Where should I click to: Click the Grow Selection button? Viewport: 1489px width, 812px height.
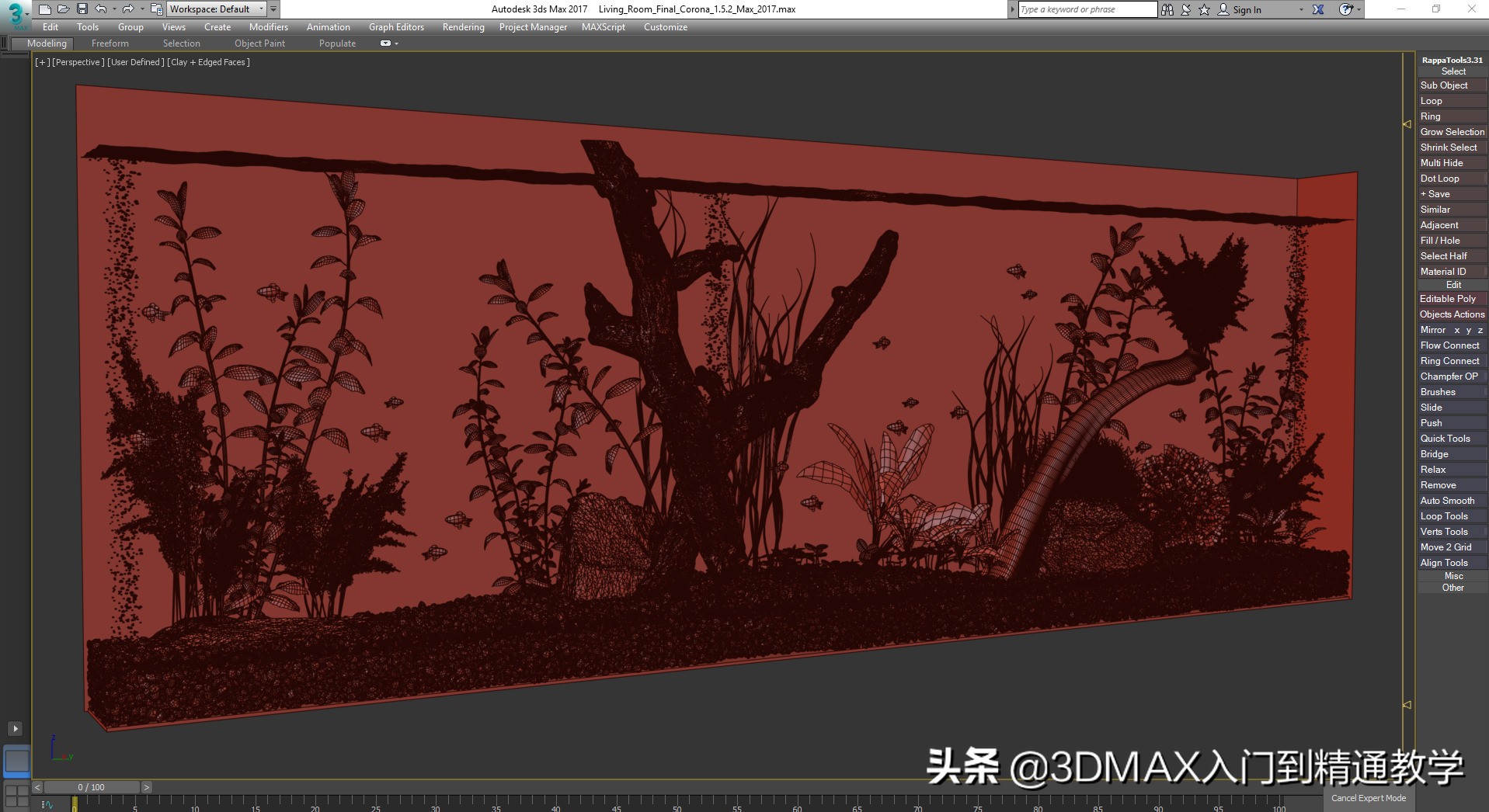tap(1452, 132)
